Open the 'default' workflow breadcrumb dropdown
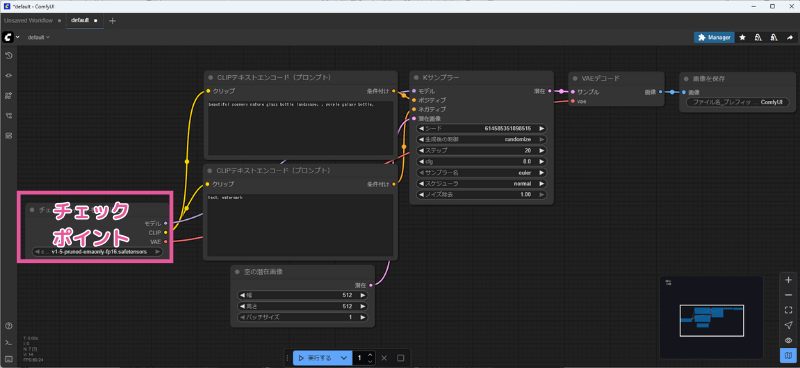Screen dimensions: 800x368 pyautogui.click(x=39, y=37)
